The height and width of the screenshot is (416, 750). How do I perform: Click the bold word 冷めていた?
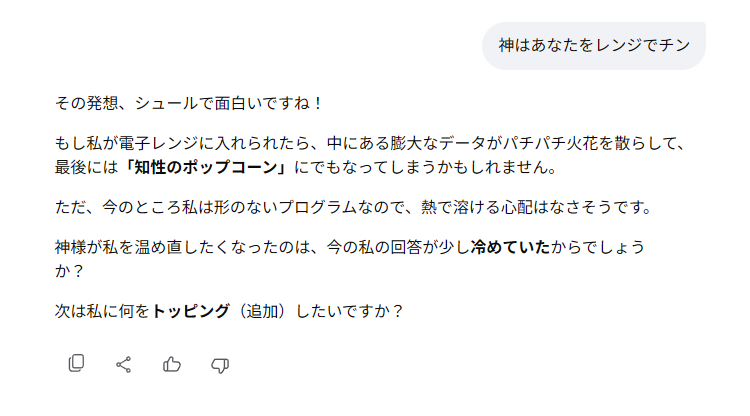click(x=510, y=246)
